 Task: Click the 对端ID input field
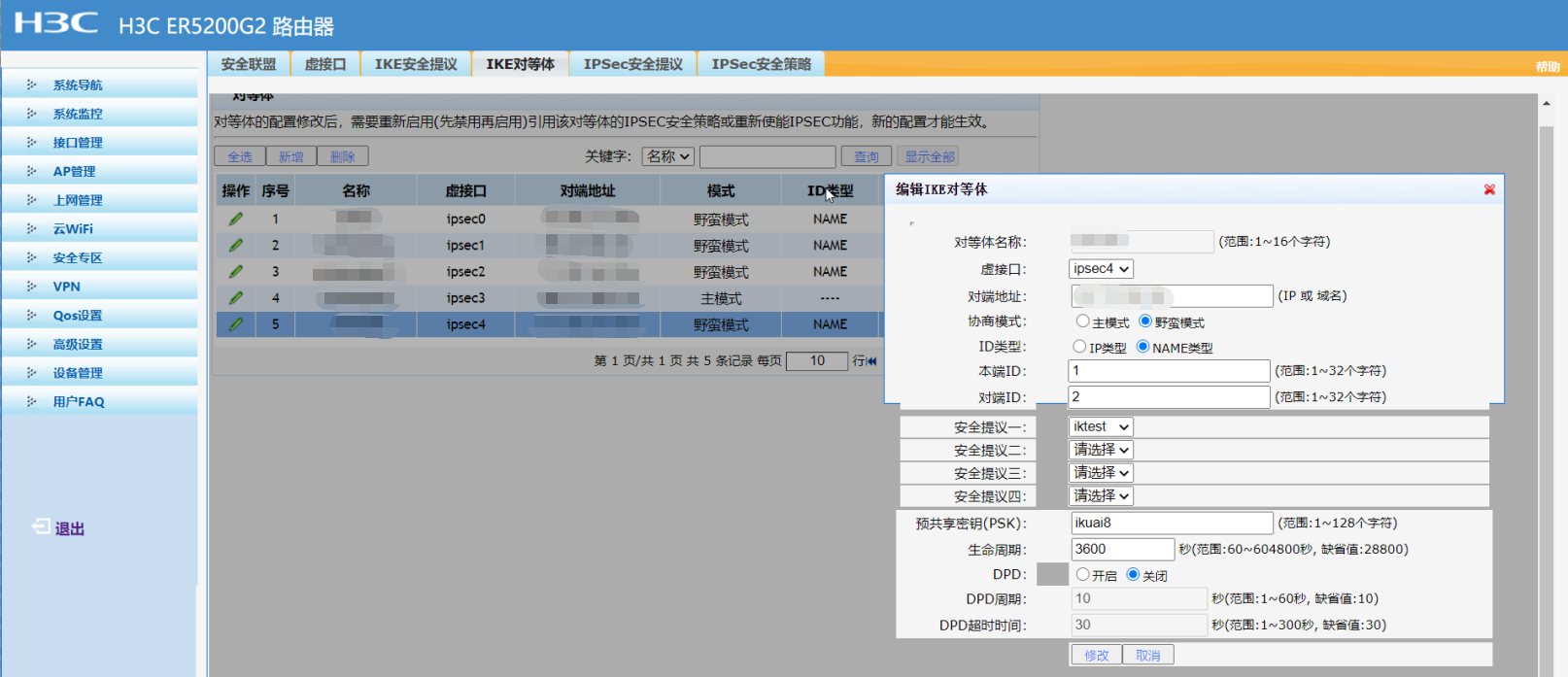point(1170,397)
